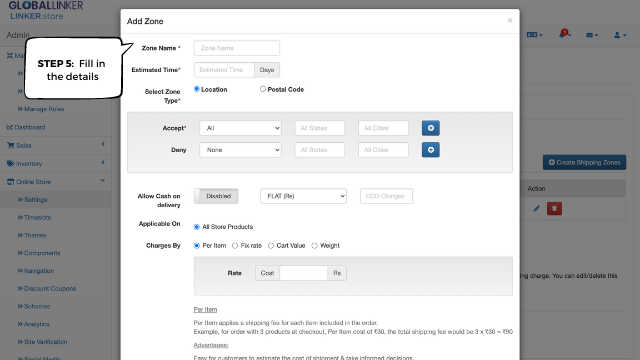Click the Create Shipping Zones button

click(584, 162)
